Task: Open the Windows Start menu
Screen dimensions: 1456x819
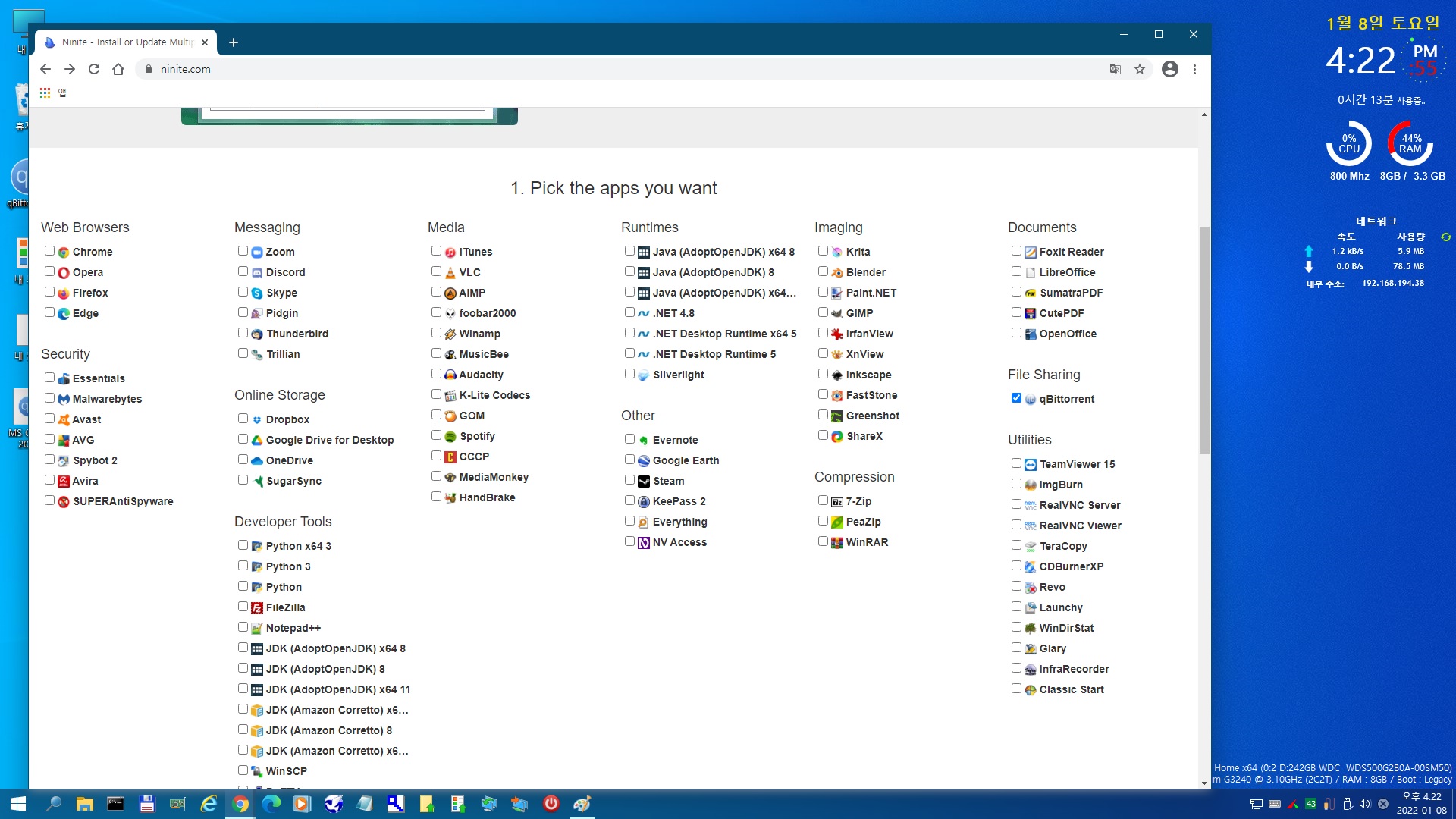Action: pos(18,804)
